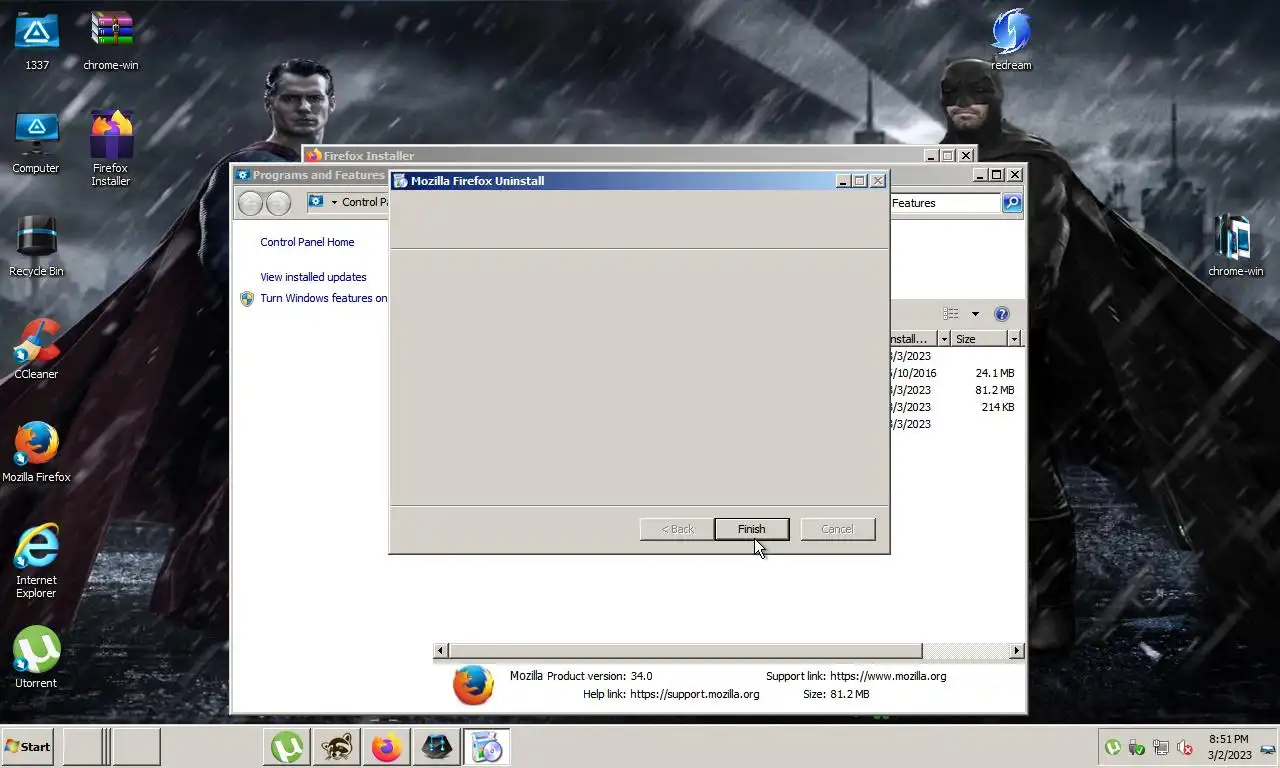This screenshot has height=768, width=1280.
Task: Open the Installed On column filter dropdown
Action: (943, 339)
